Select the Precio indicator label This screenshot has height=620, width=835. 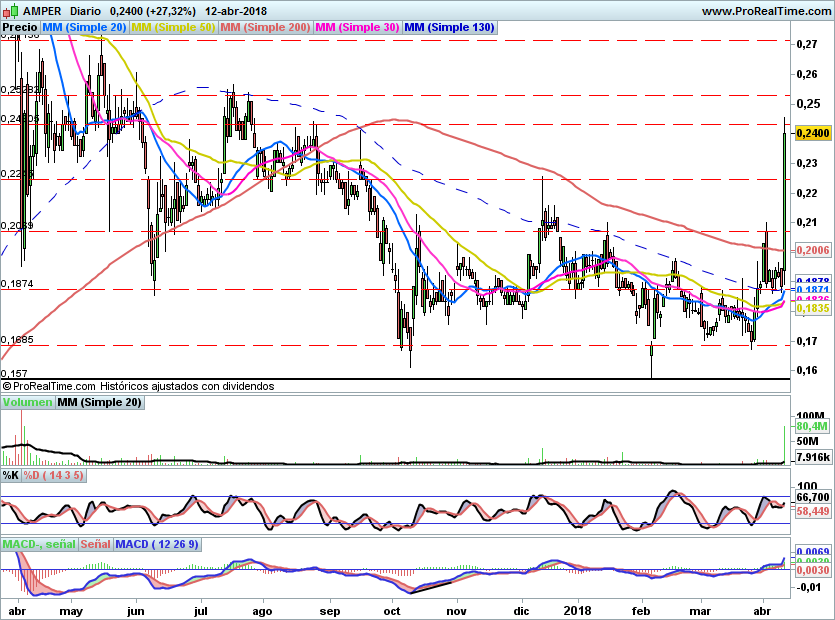pyautogui.click(x=20, y=27)
